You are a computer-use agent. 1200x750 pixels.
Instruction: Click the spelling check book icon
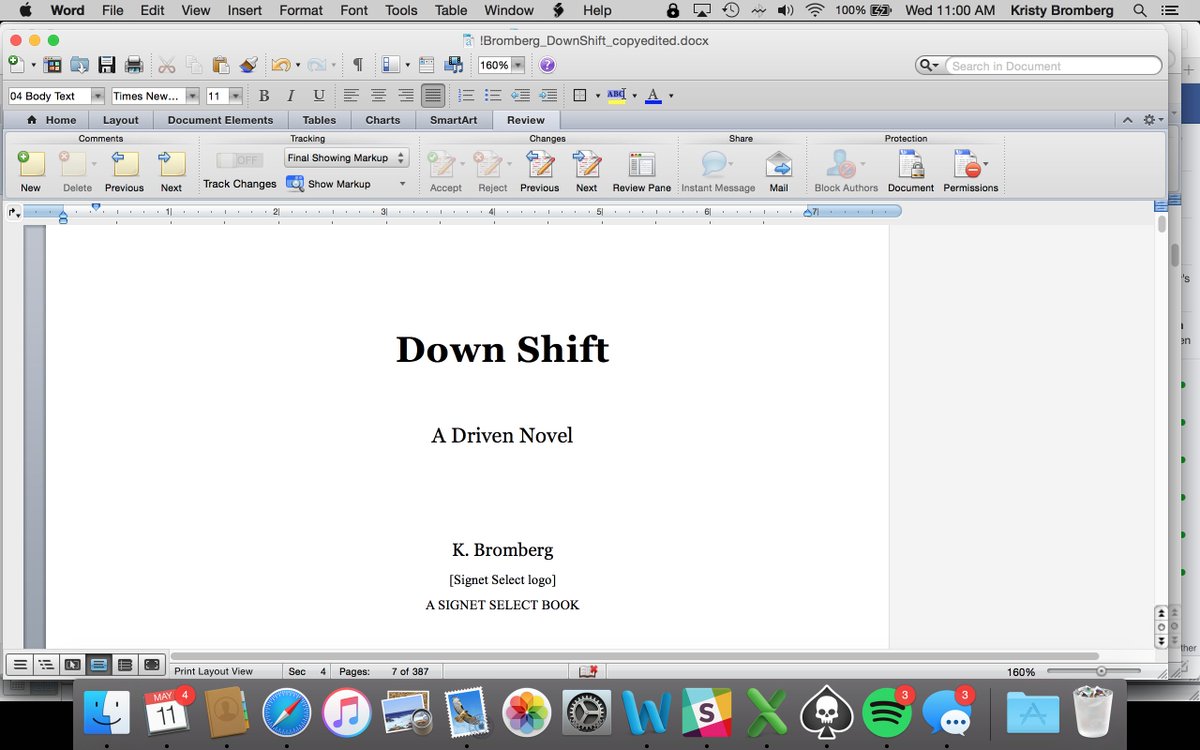point(588,672)
